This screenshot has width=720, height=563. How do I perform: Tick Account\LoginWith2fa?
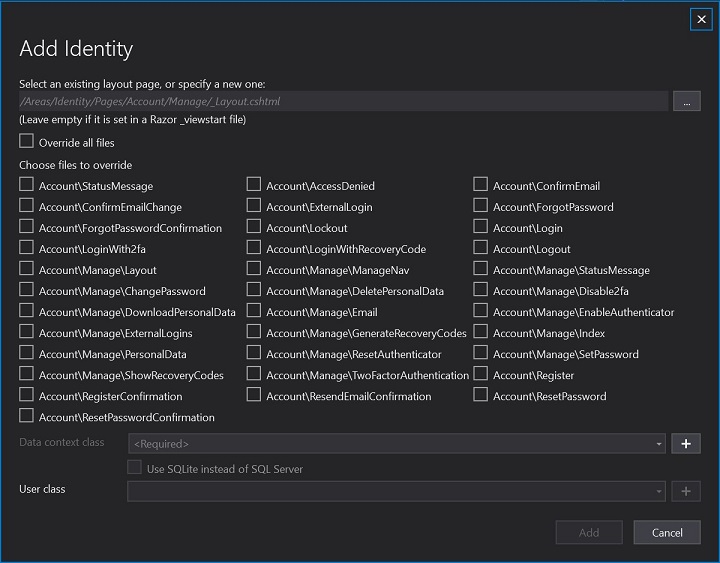pos(27,248)
